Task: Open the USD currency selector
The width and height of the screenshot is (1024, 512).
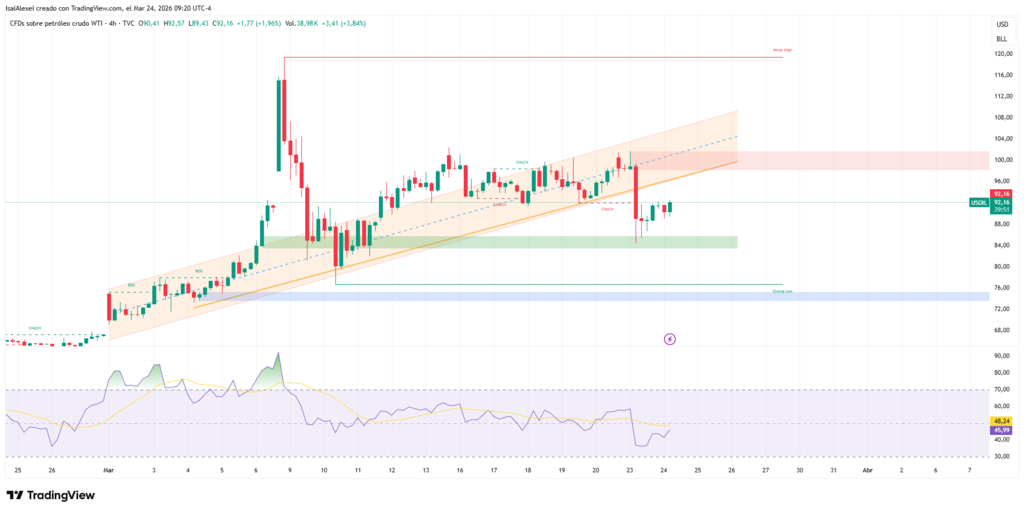Action: (x=1001, y=23)
